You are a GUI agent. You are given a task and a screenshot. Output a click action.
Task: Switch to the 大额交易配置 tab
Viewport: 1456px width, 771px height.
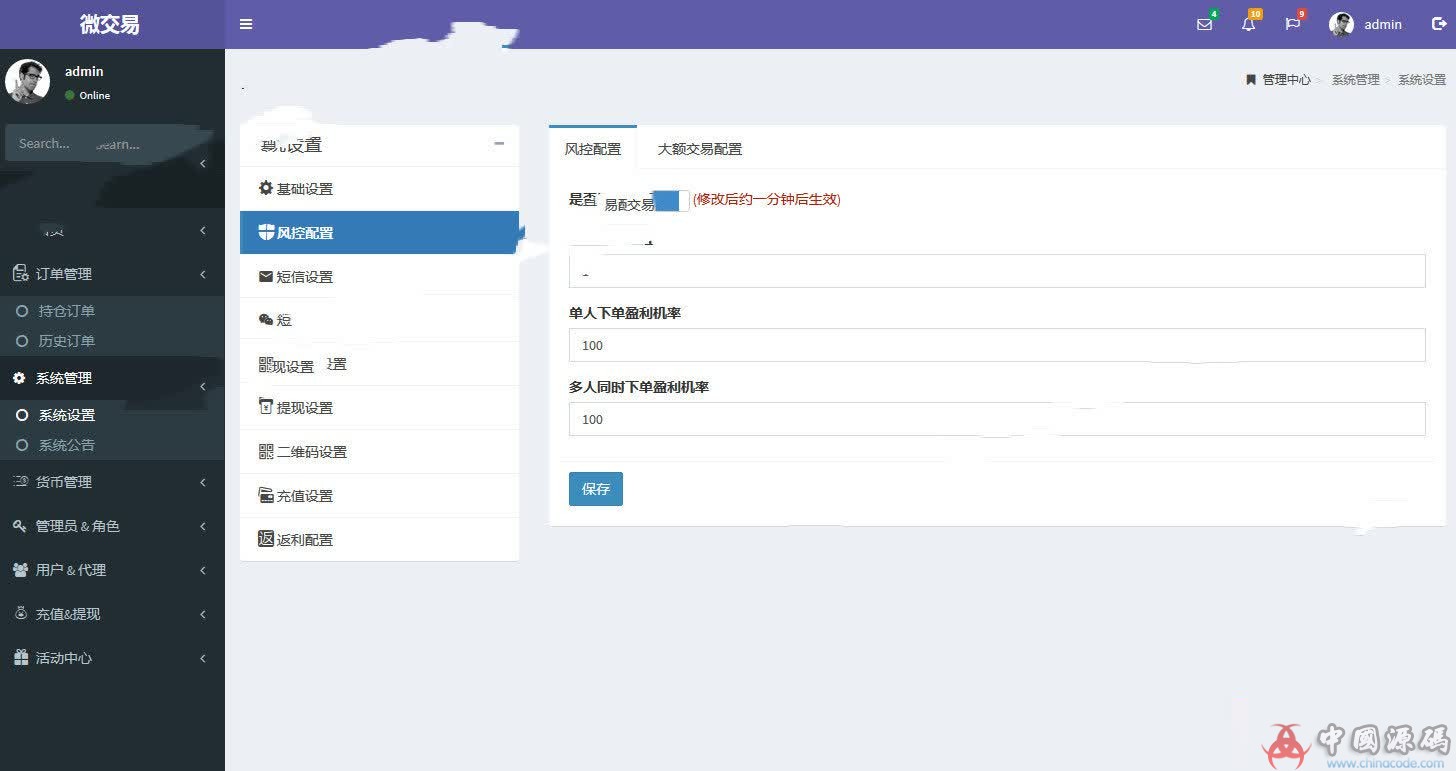(x=700, y=148)
